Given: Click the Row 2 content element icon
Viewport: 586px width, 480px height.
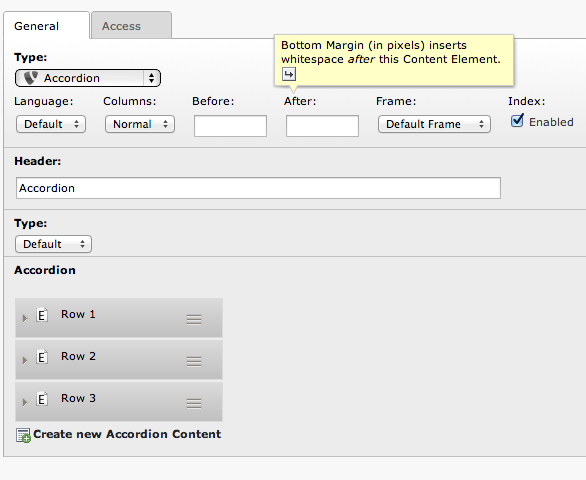Looking at the screenshot, I should click(42, 357).
